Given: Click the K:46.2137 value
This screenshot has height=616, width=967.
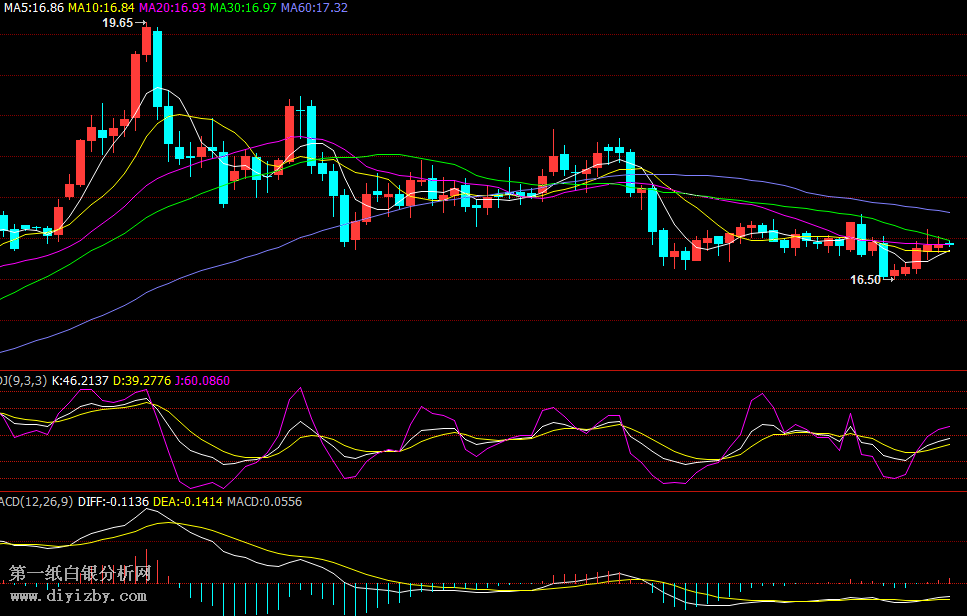Looking at the screenshot, I should [x=80, y=381].
